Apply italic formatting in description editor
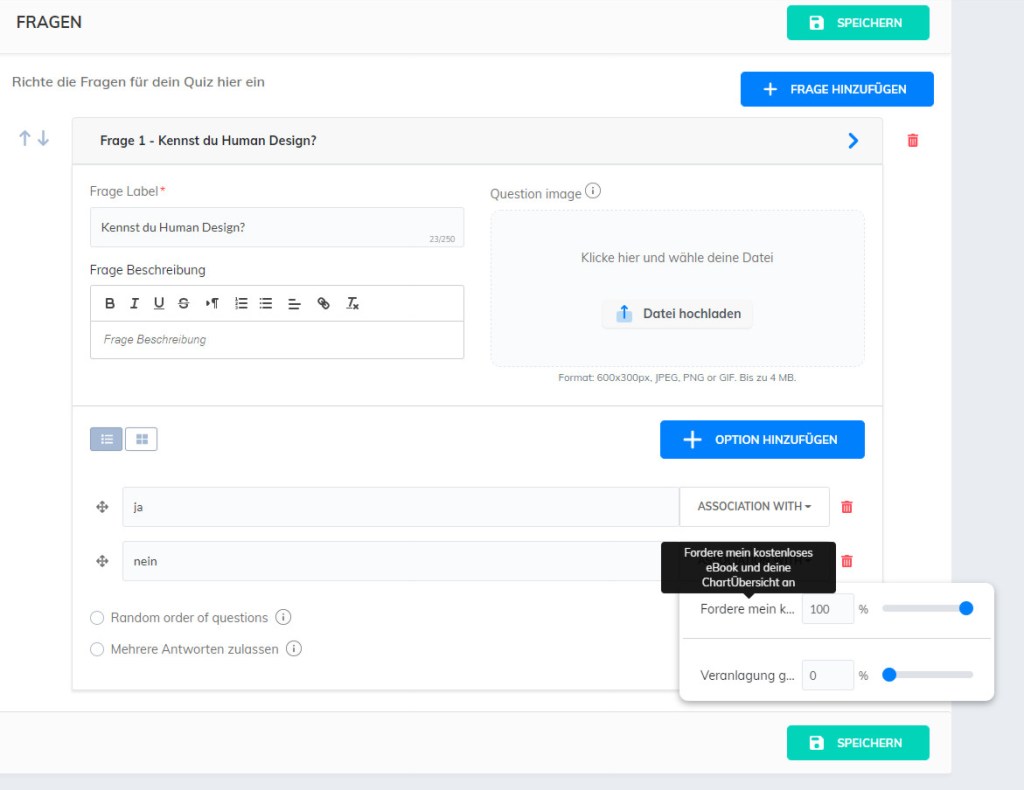Image resolution: width=1024 pixels, height=790 pixels. (x=134, y=304)
